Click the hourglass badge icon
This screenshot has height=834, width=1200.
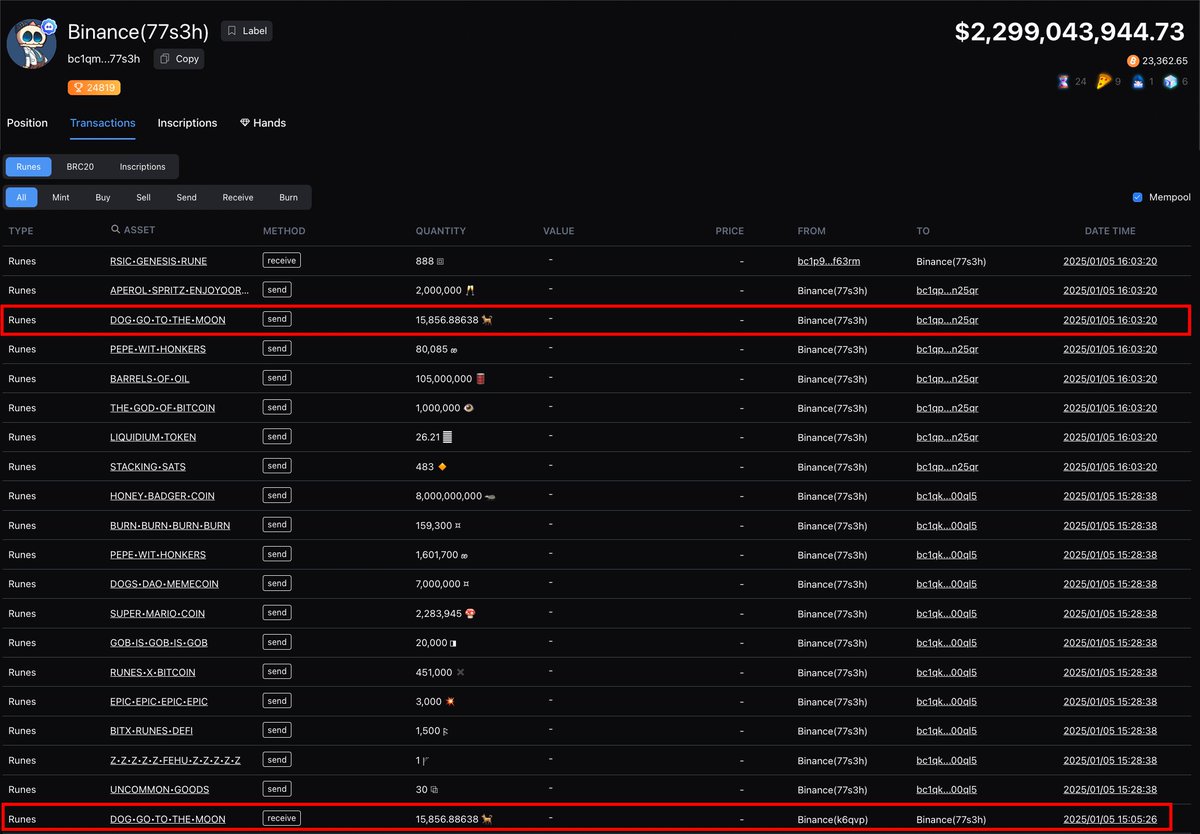pos(1063,82)
